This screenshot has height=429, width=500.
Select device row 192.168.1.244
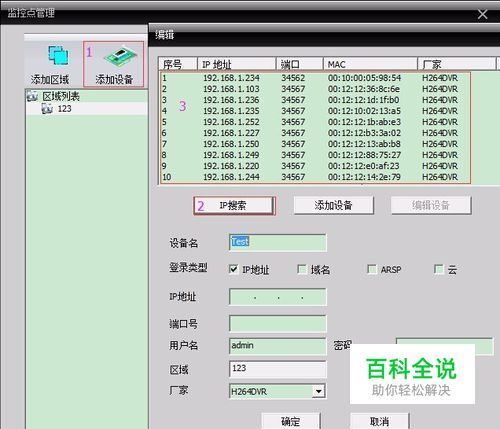315,177
